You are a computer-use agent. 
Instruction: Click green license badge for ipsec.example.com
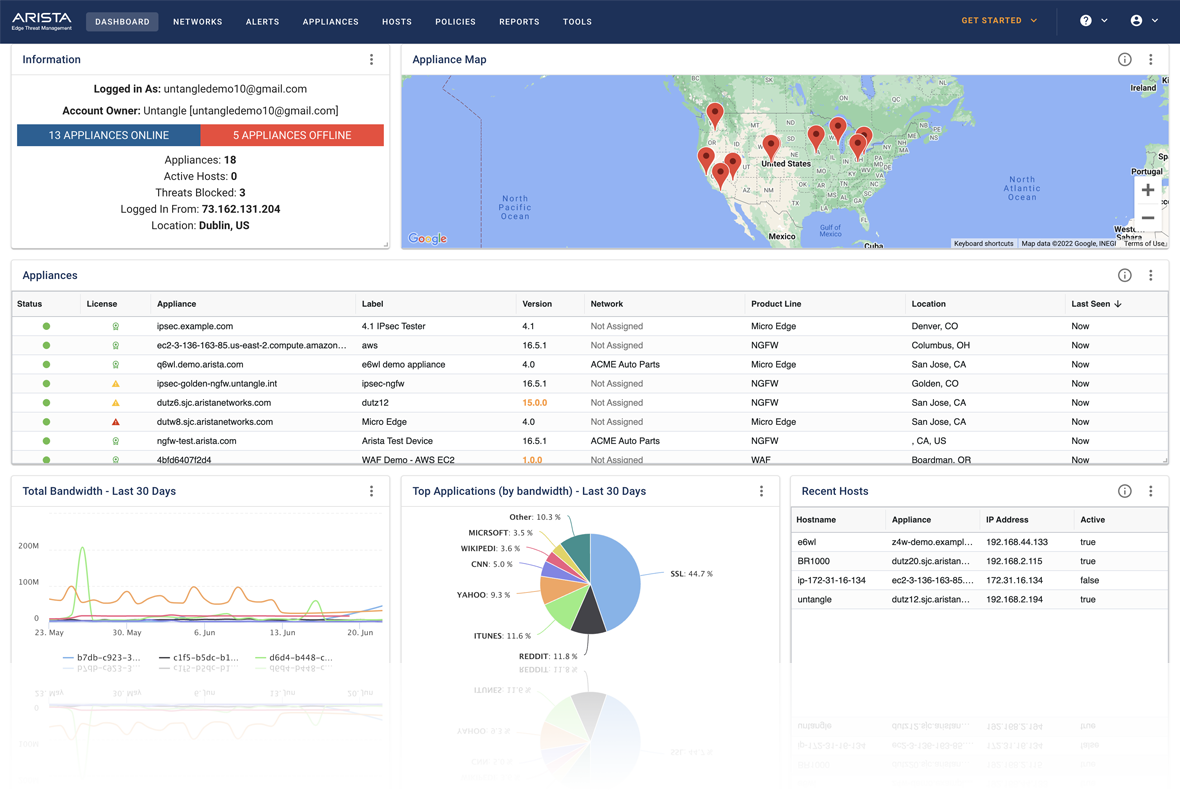tap(117, 326)
